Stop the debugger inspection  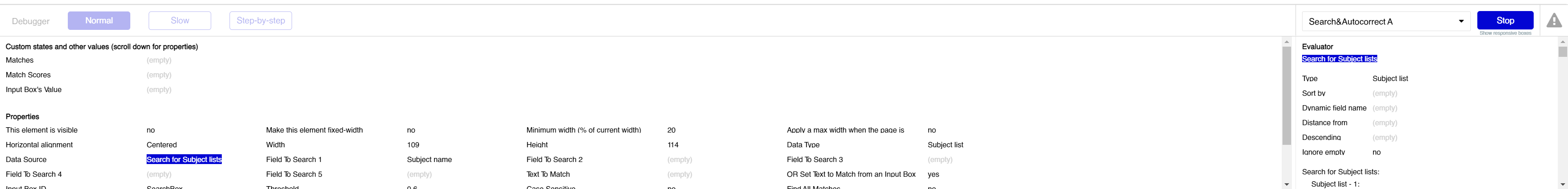point(1505,20)
